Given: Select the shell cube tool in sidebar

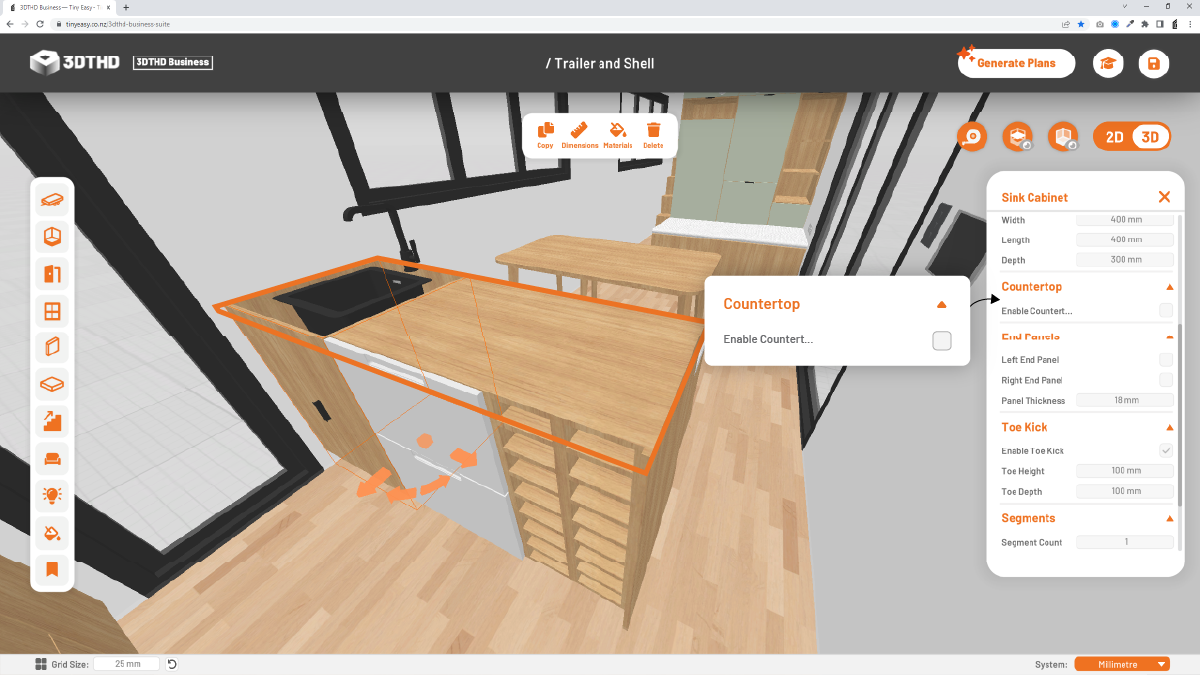Looking at the screenshot, I should pos(52,237).
